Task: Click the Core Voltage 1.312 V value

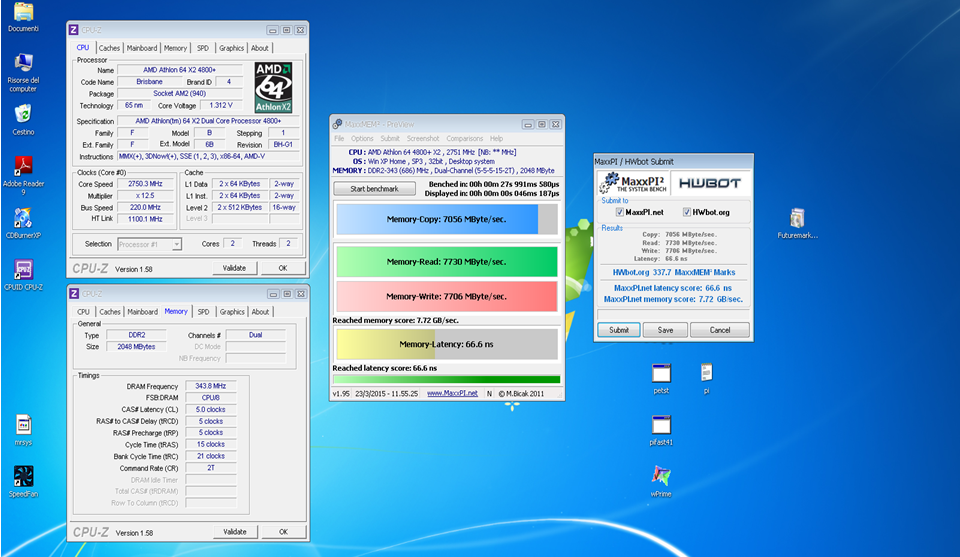Action: [x=221, y=105]
